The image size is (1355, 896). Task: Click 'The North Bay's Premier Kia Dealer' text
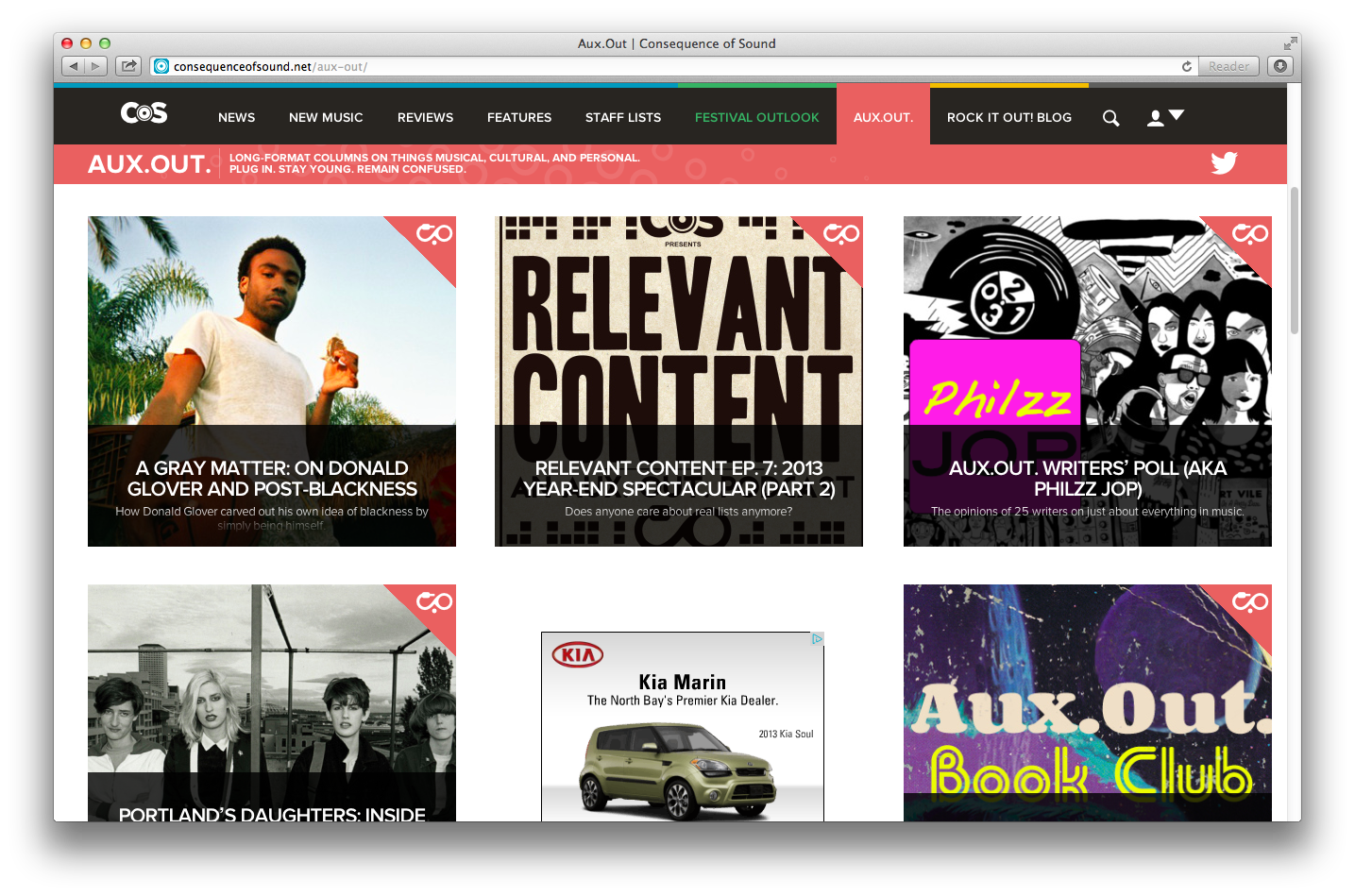coord(683,701)
